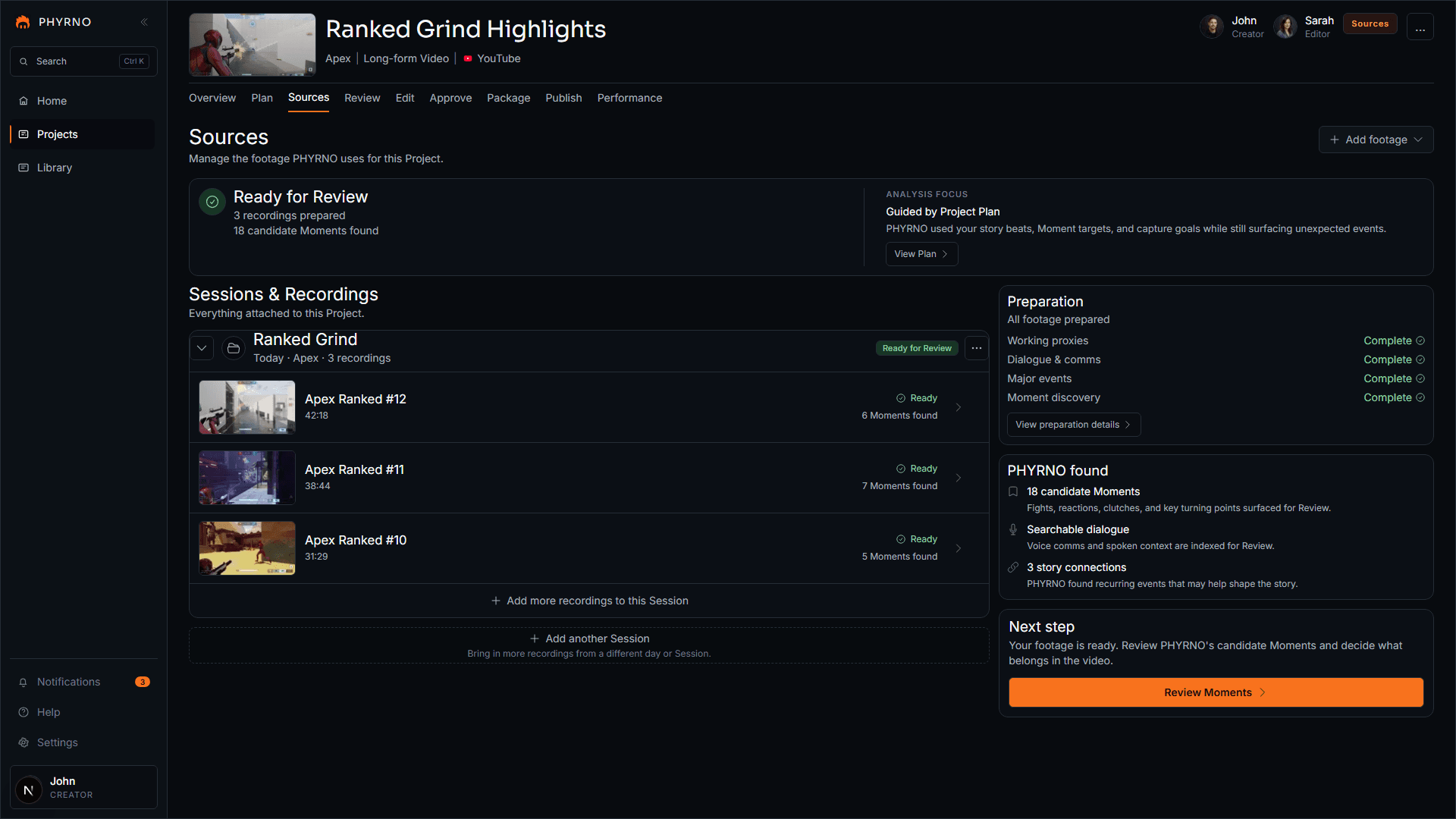Click Add another Session
This screenshot has height=819, width=1456.
pyautogui.click(x=589, y=645)
